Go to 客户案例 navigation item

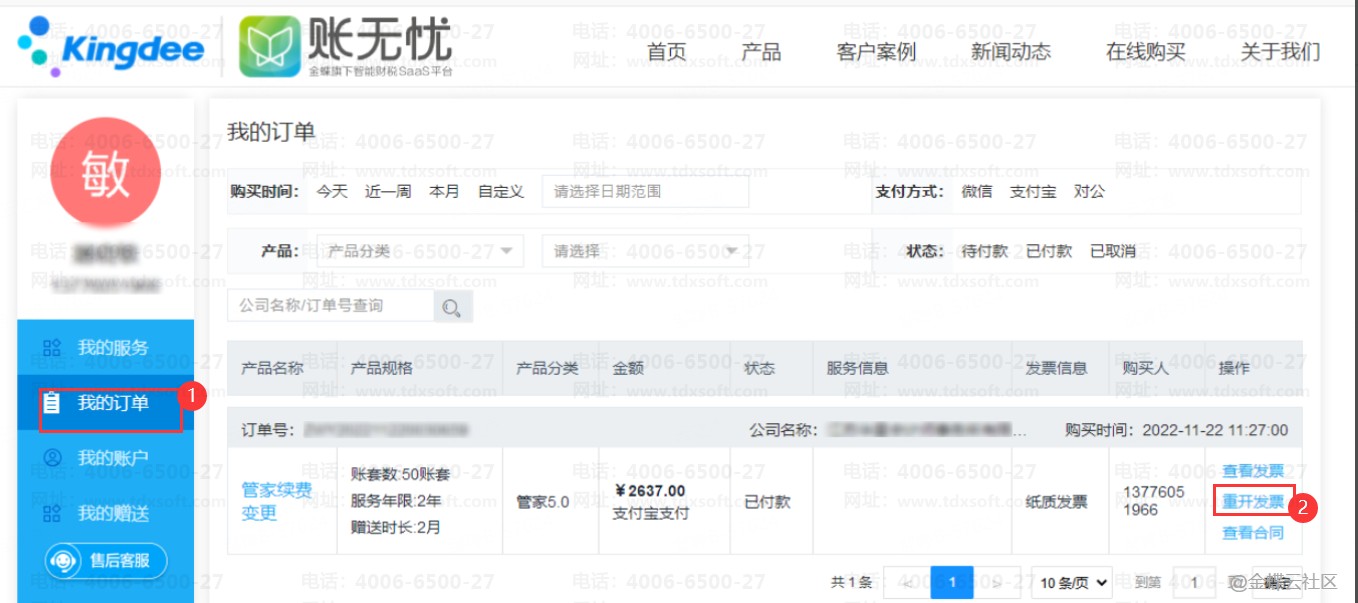click(876, 52)
